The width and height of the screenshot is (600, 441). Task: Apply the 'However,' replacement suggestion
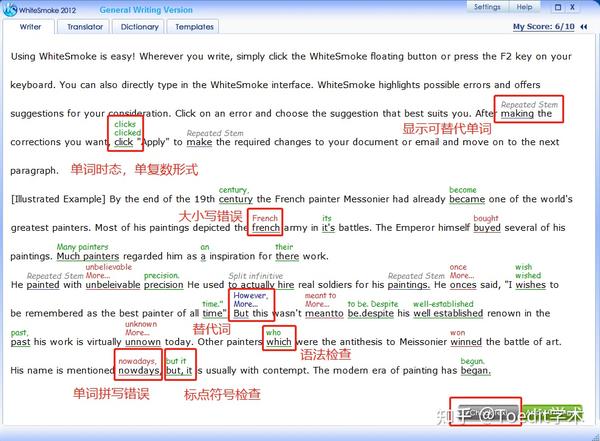[251, 296]
